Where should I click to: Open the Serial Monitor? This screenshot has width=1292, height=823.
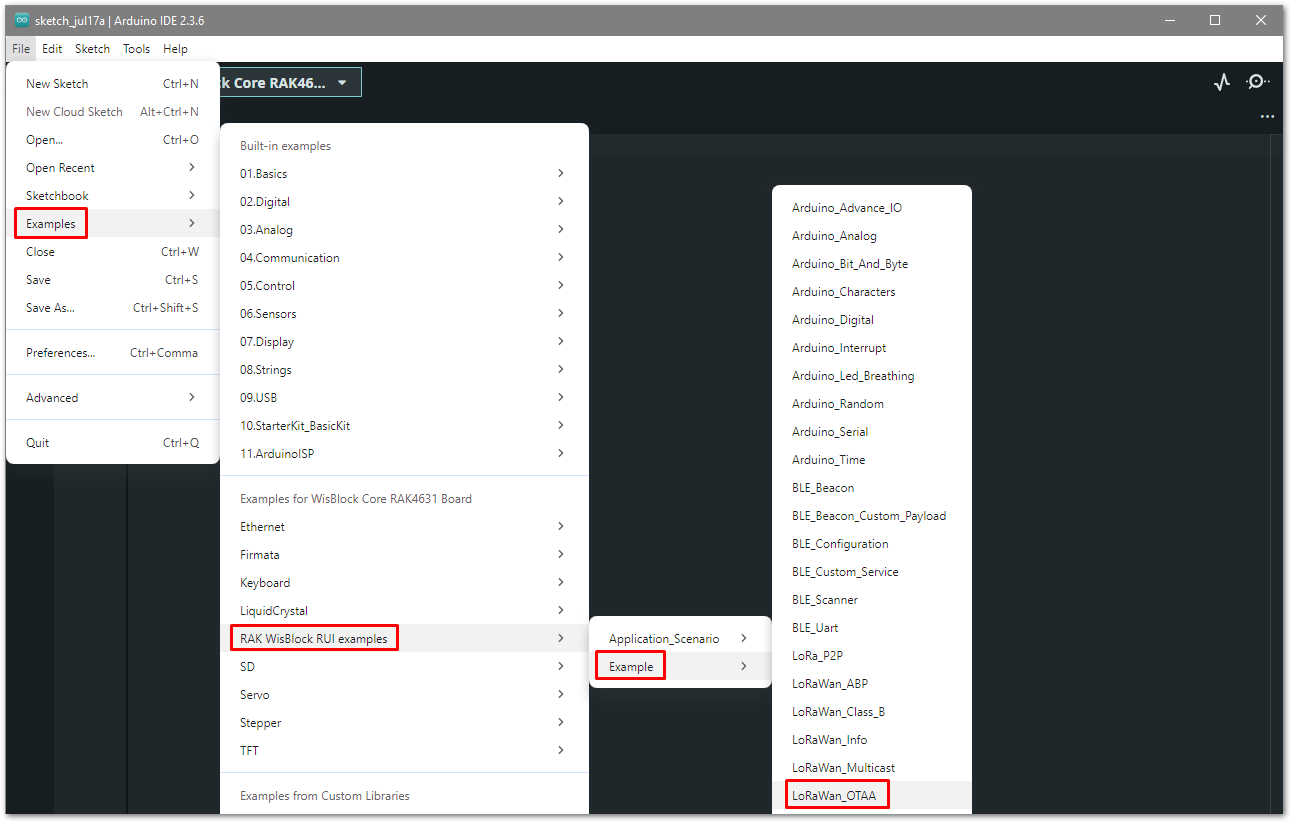tap(1257, 82)
